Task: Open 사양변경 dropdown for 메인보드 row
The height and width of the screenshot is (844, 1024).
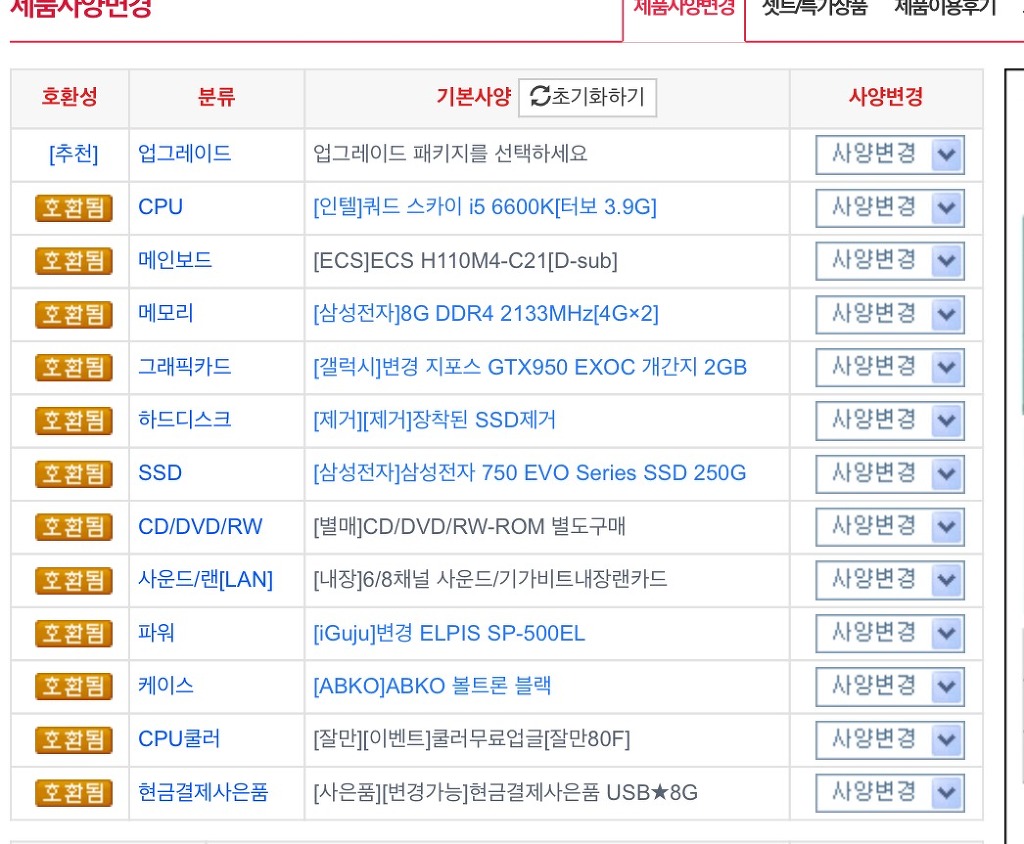Action: click(x=889, y=261)
